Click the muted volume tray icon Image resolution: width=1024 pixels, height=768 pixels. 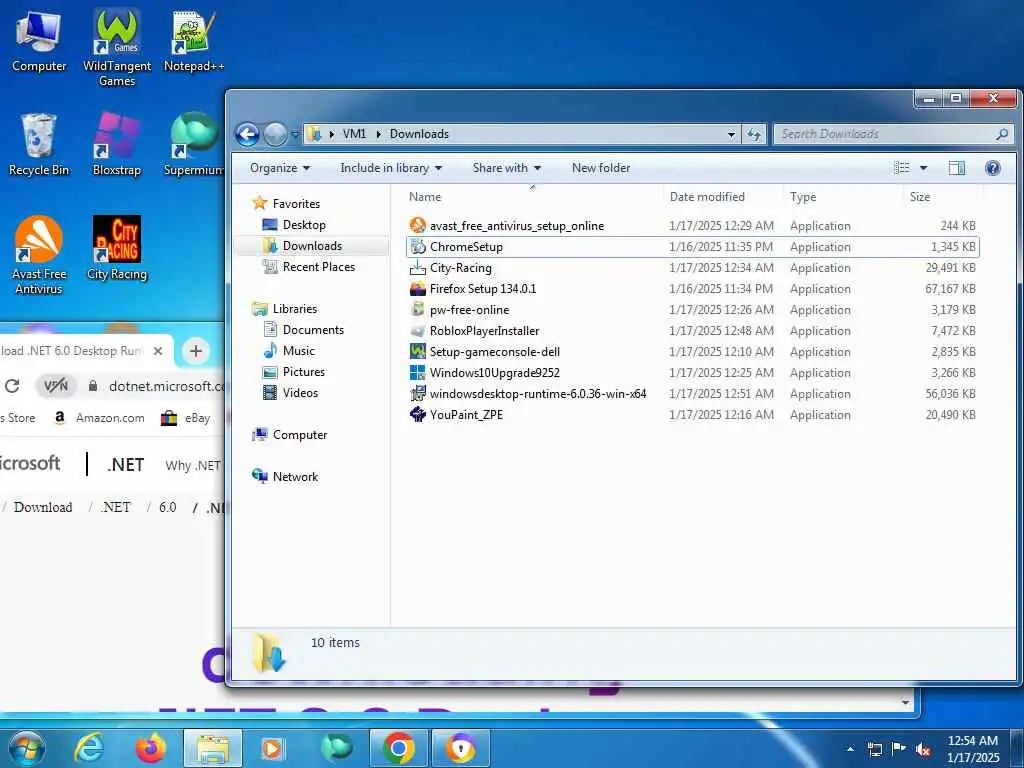click(923, 750)
